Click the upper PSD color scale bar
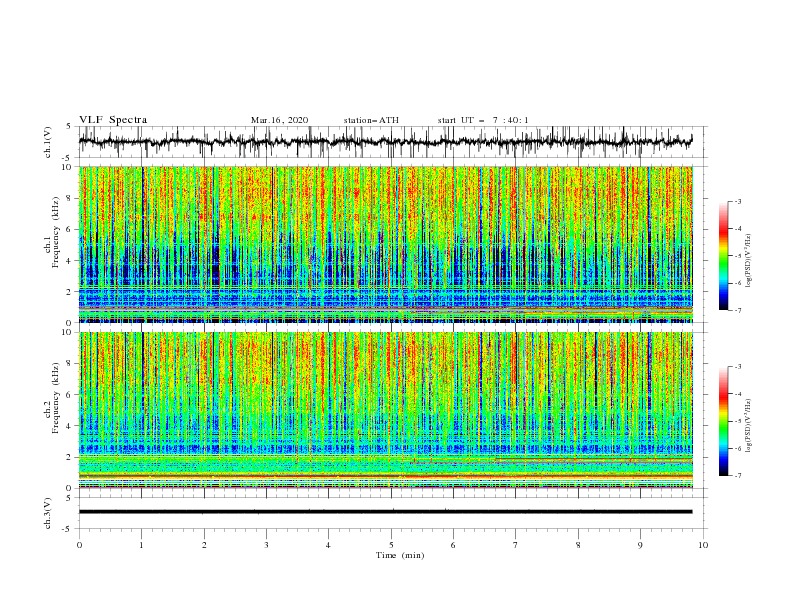Image resolution: width=792 pixels, height=612 pixels. point(723,256)
